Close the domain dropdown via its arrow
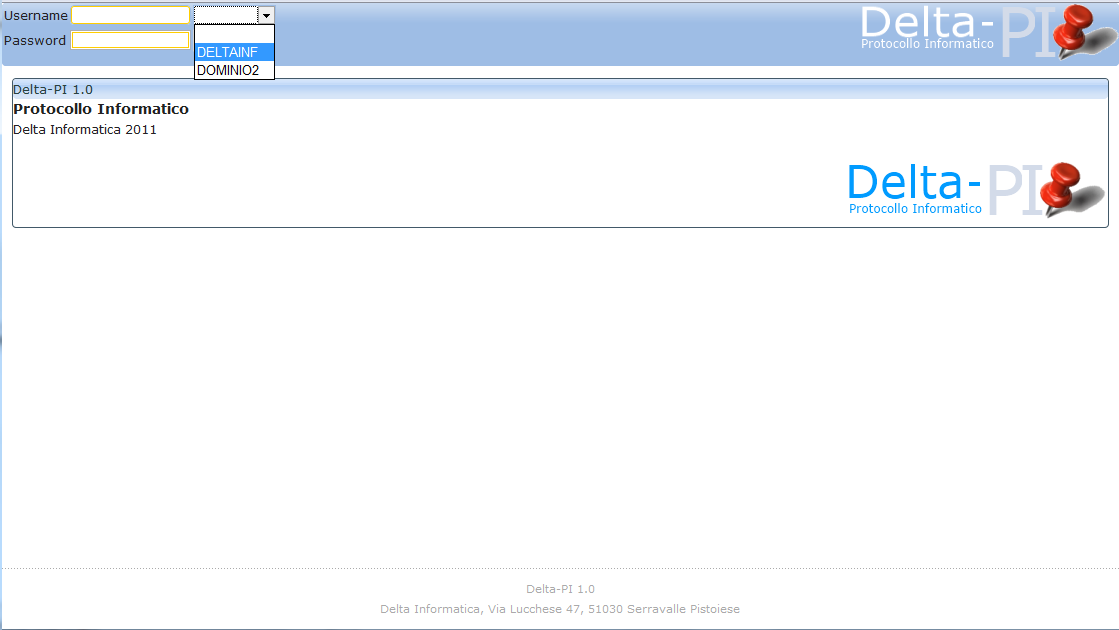Screen dimensions: 1119x630 click(x=266, y=15)
